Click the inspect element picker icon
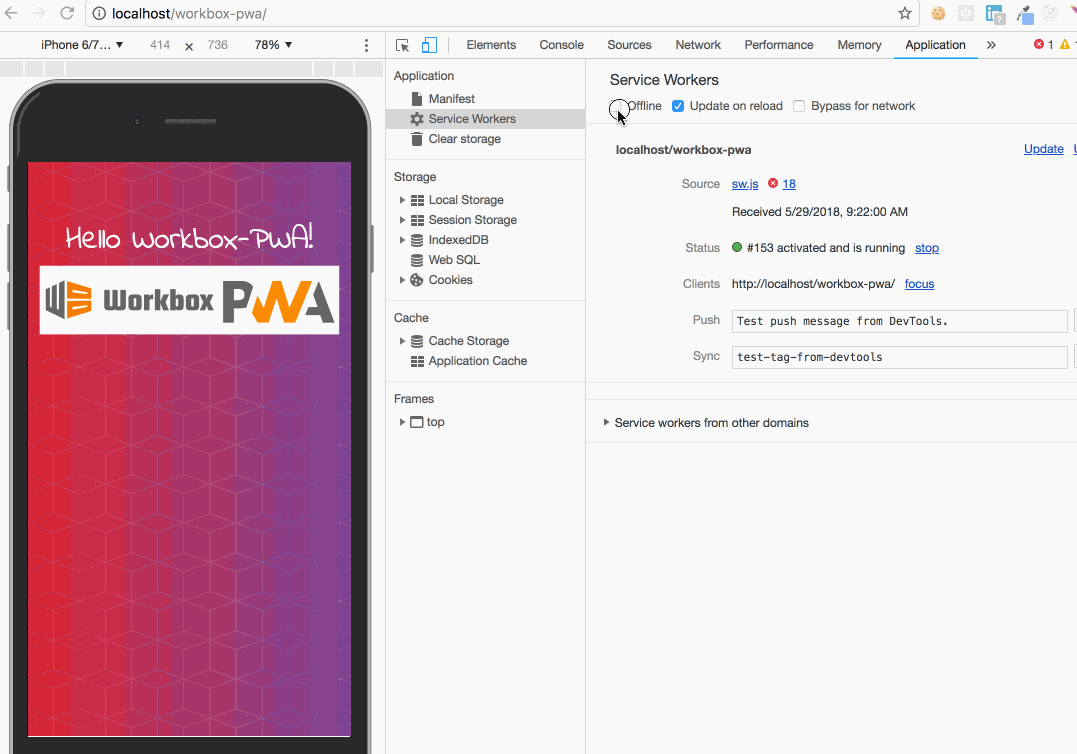 [403, 45]
